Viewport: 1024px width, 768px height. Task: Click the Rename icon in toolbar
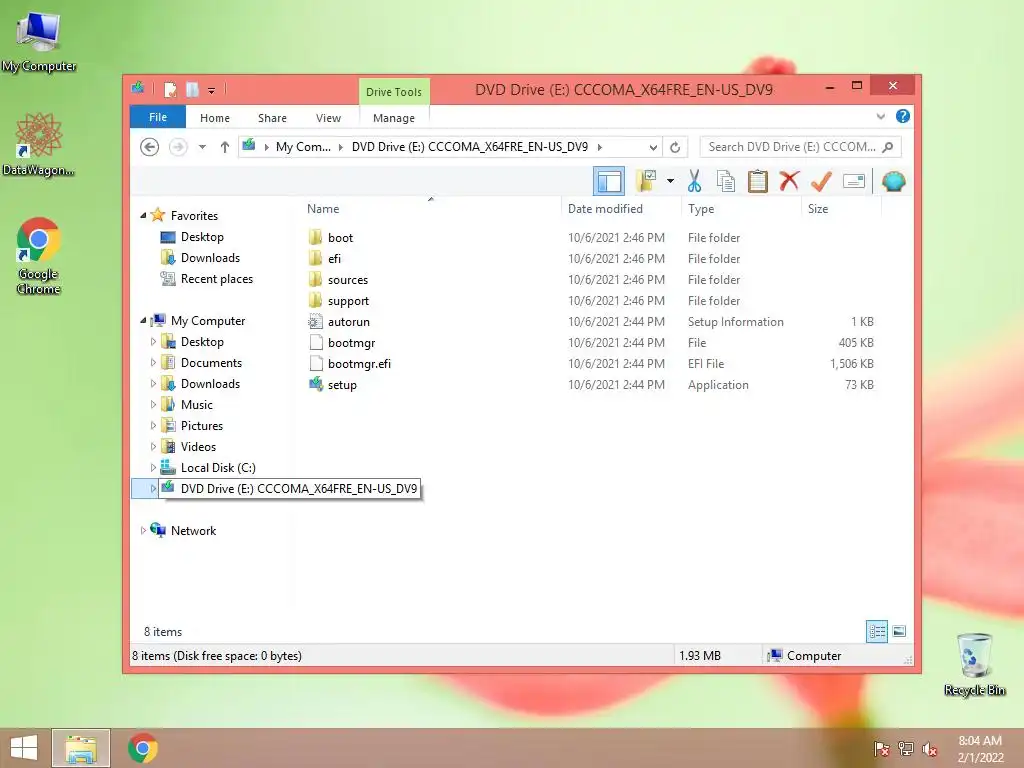pos(854,181)
